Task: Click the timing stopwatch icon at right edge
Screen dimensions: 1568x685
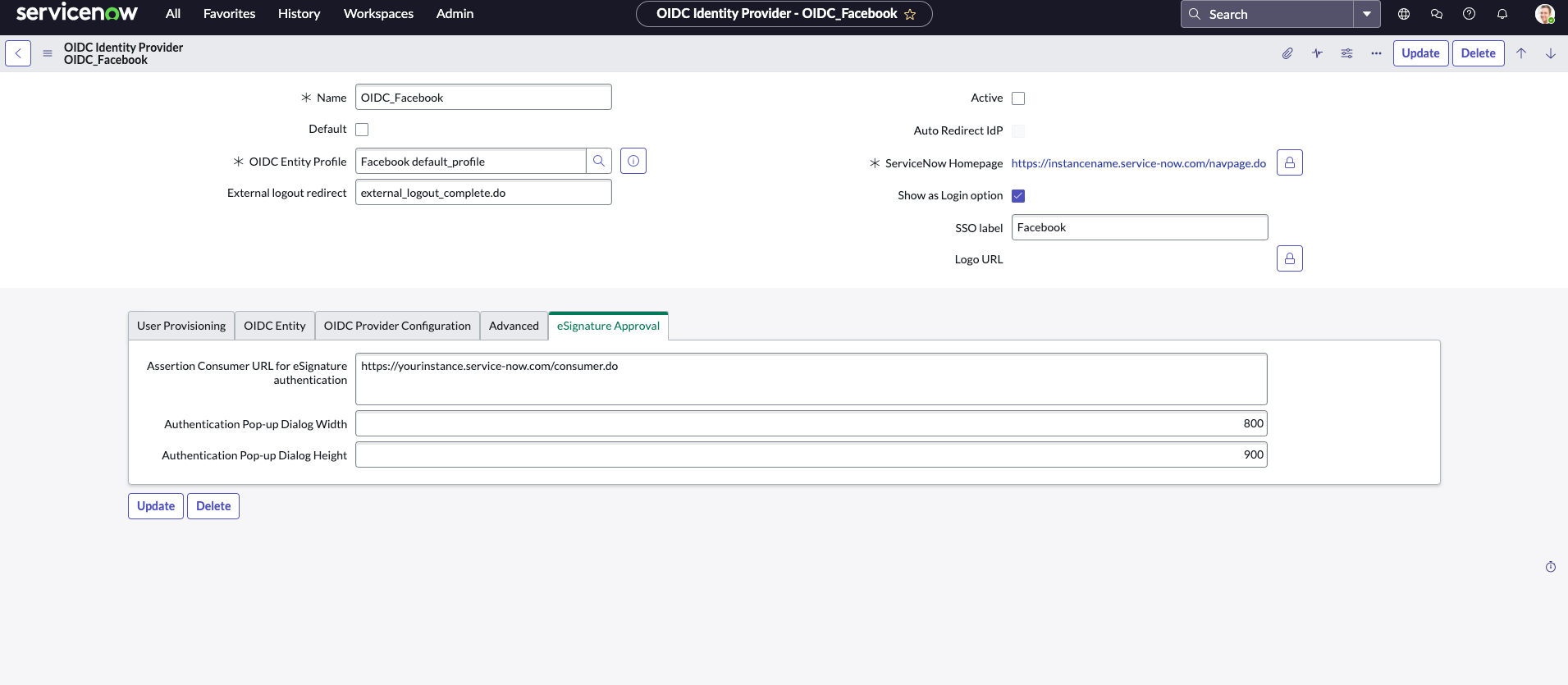Action: (x=1551, y=567)
